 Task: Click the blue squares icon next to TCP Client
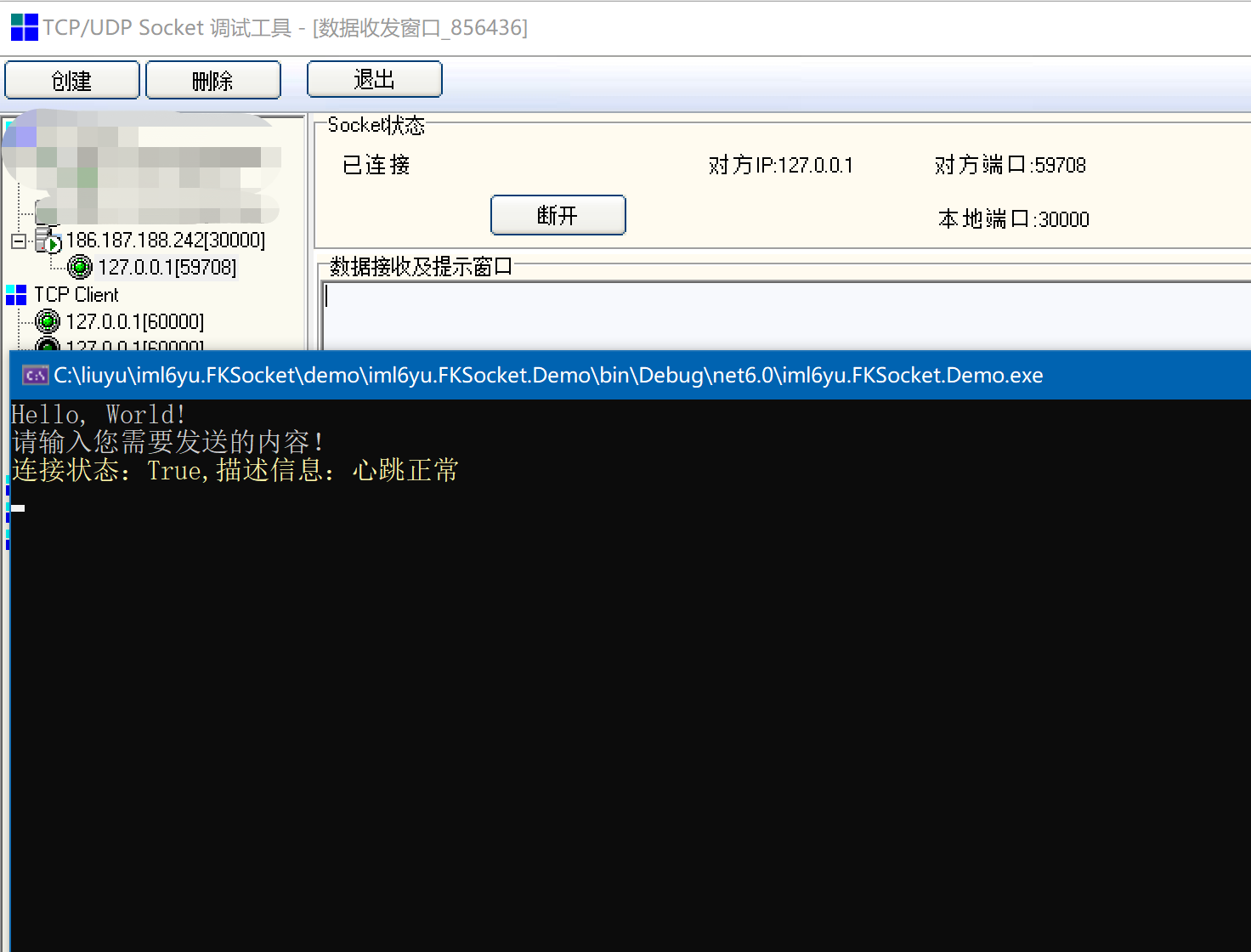pos(15,293)
